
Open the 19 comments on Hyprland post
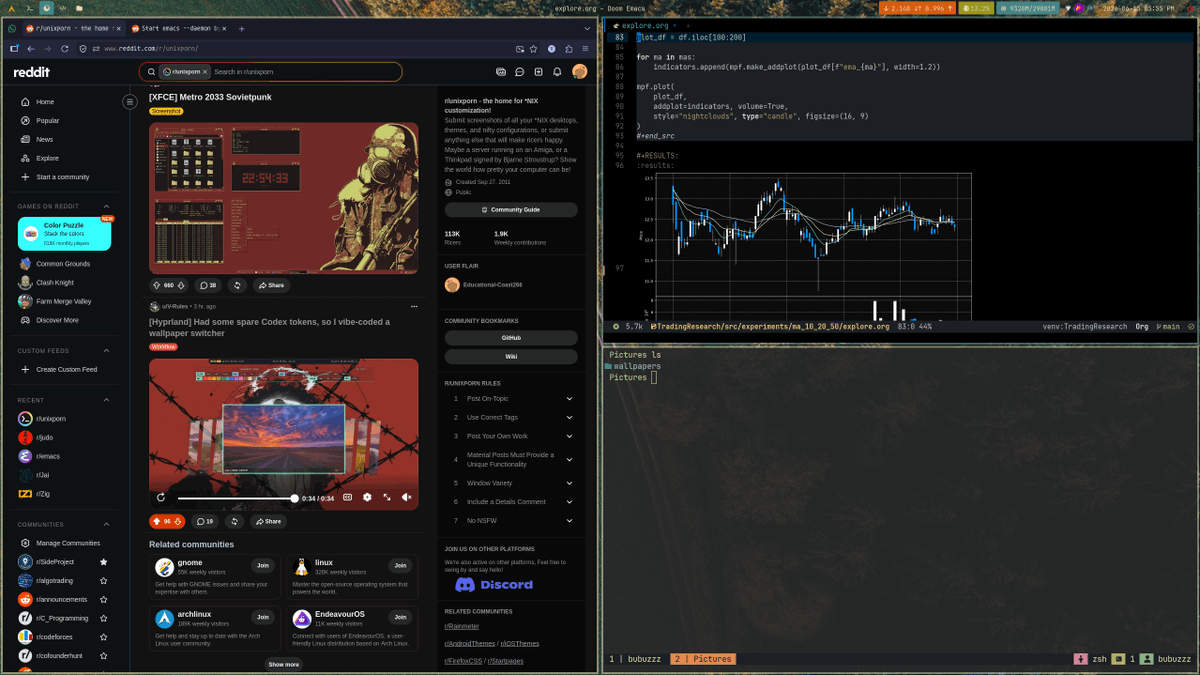pos(204,521)
